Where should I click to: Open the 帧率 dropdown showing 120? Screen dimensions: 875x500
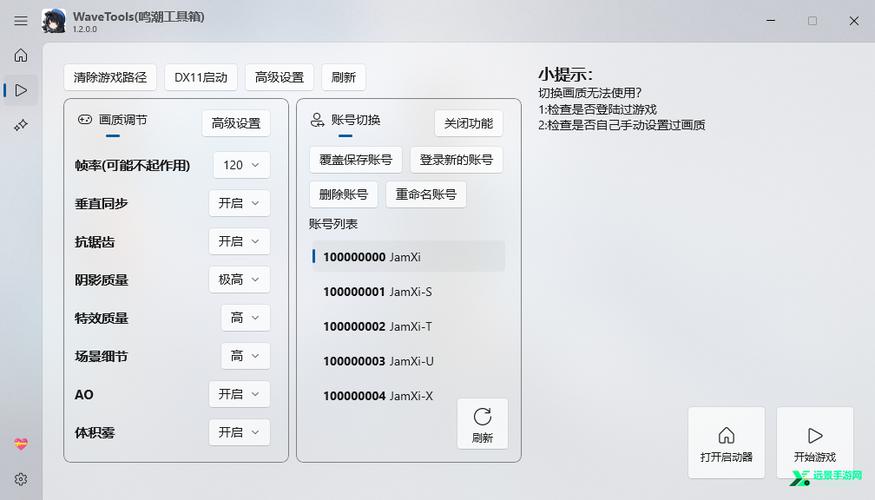(242, 165)
